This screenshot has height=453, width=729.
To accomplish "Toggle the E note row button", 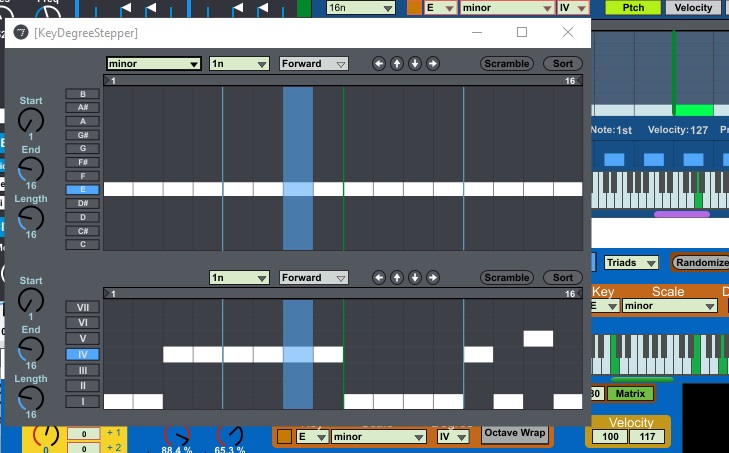I will coord(82,189).
